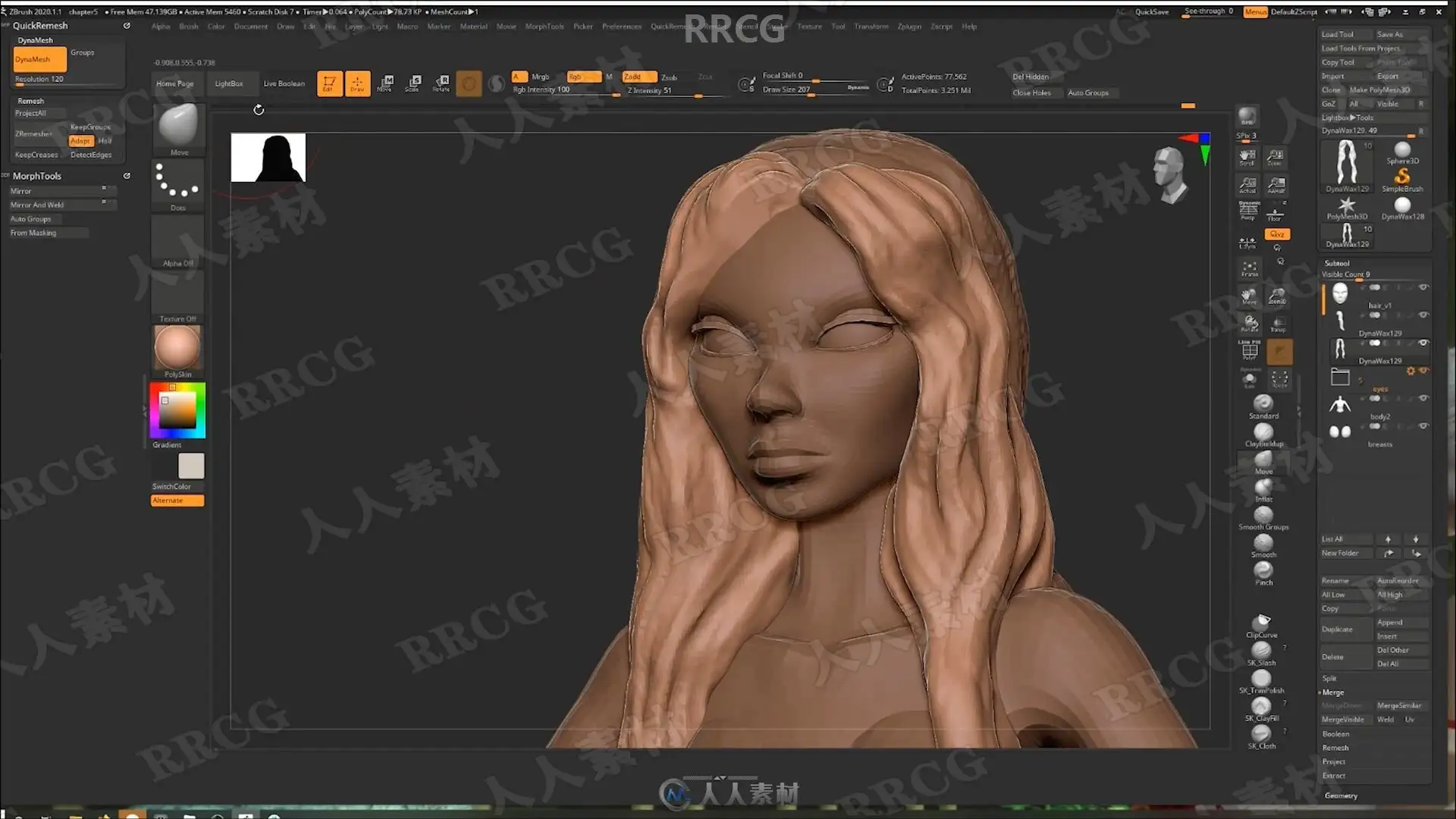Open the Material menu
This screenshot has height=819, width=1456.
(x=473, y=27)
